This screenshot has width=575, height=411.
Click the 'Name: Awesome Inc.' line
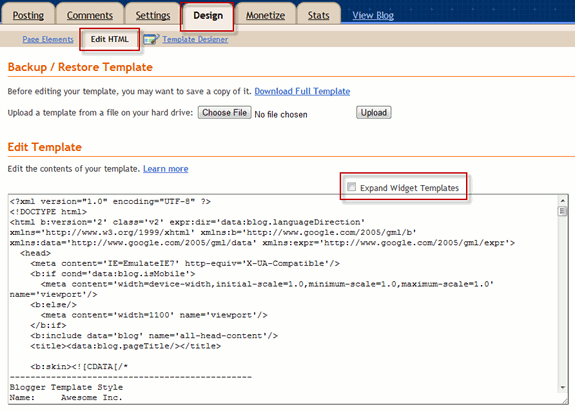pos(66,397)
